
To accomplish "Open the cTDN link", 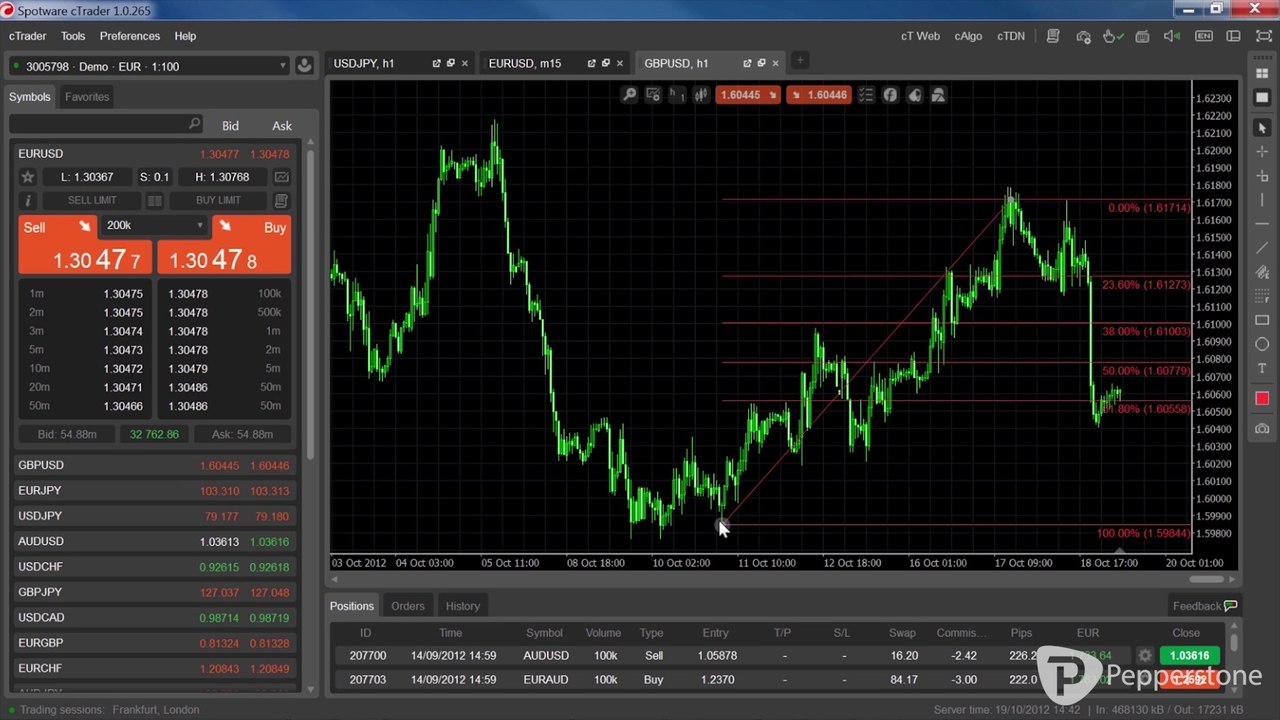I will click(x=1011, y=36).
